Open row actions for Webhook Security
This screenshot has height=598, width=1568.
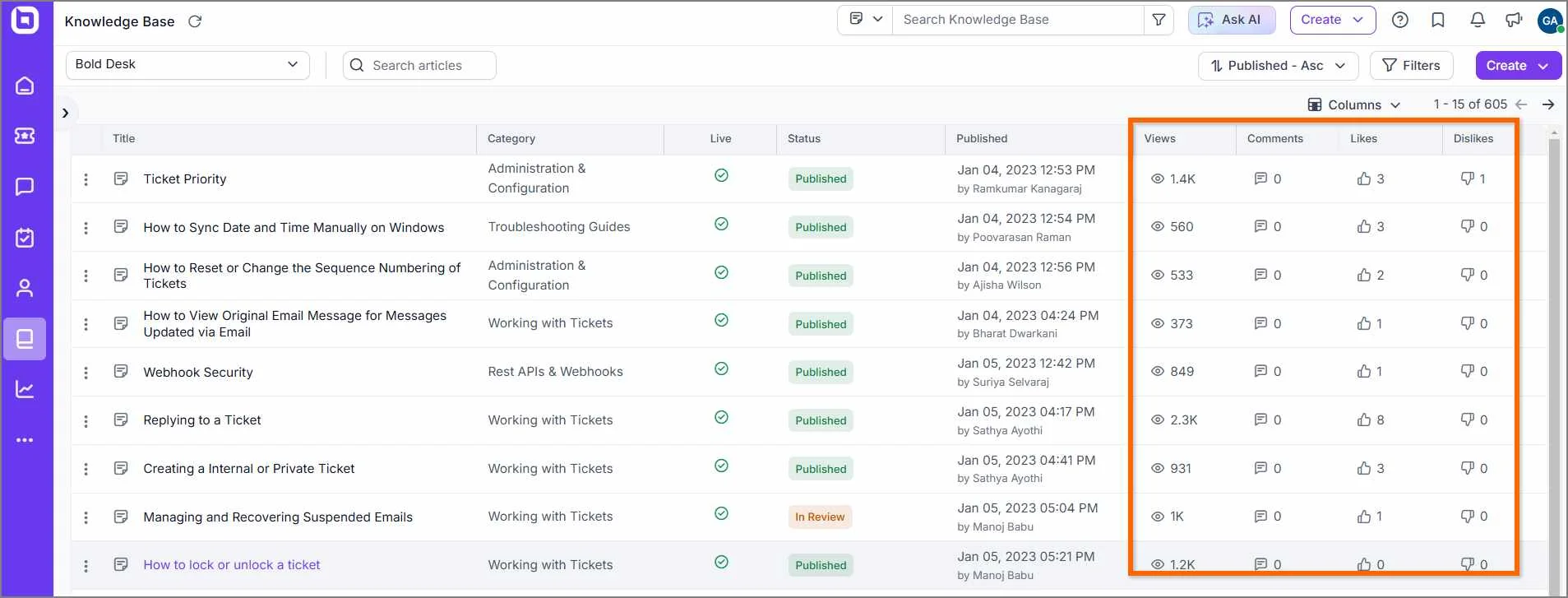tap(86, 373)
